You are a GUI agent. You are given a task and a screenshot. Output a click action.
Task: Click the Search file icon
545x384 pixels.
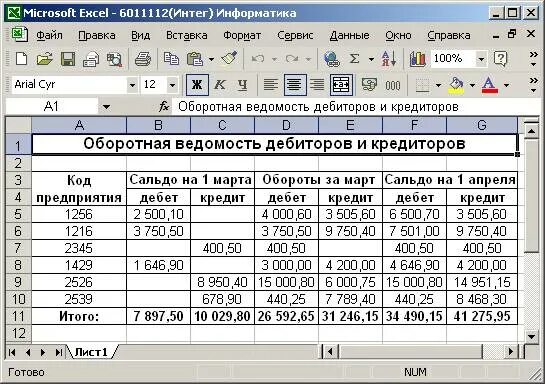(114, 59)
